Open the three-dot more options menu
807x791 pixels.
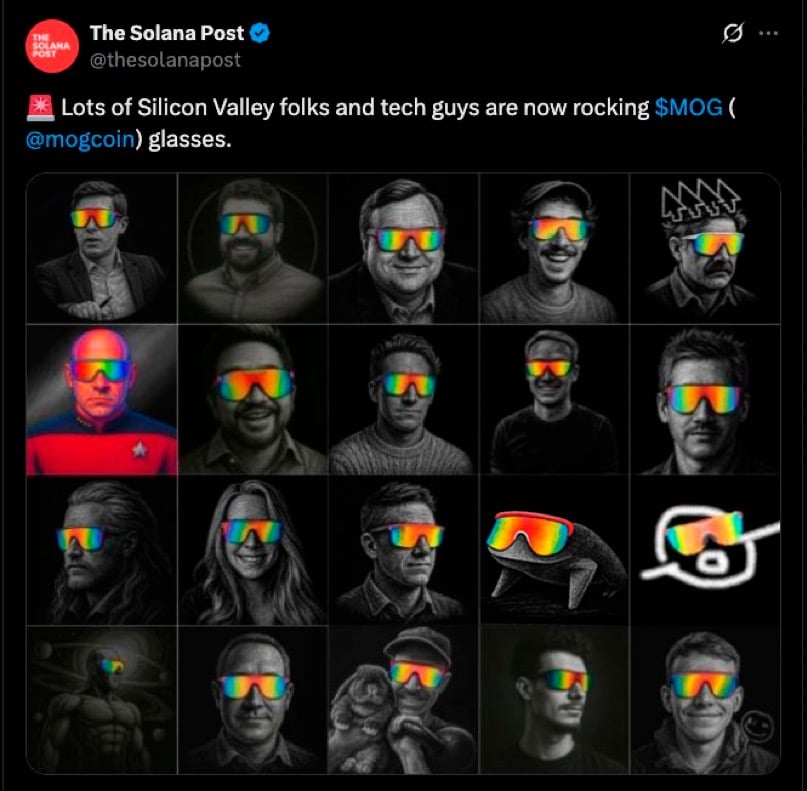tap(768, 33)
